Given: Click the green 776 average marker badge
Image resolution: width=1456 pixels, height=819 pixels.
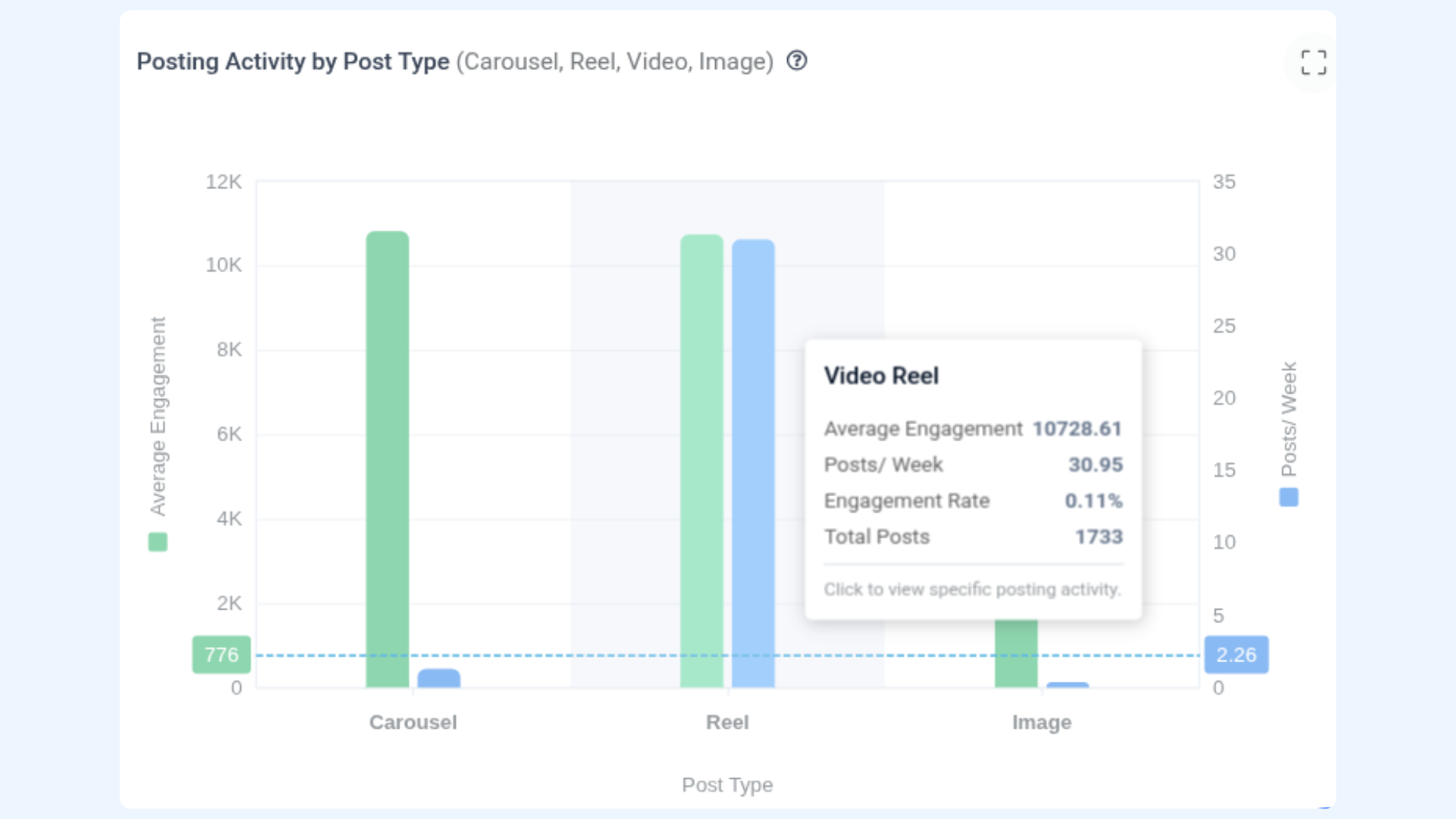Looking at the screenshot, I should point(221,654).
